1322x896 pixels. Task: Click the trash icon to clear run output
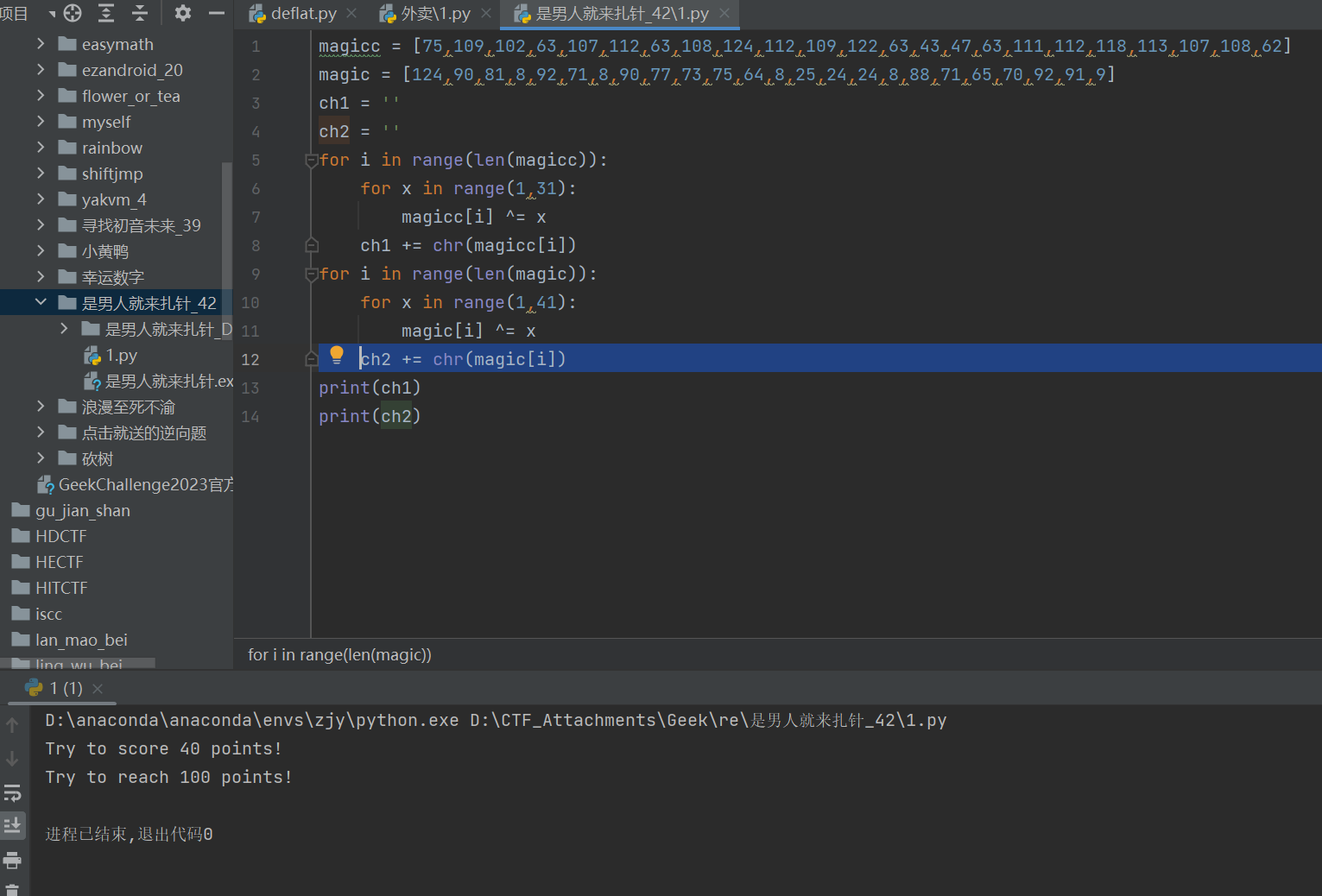click(12, 888)
